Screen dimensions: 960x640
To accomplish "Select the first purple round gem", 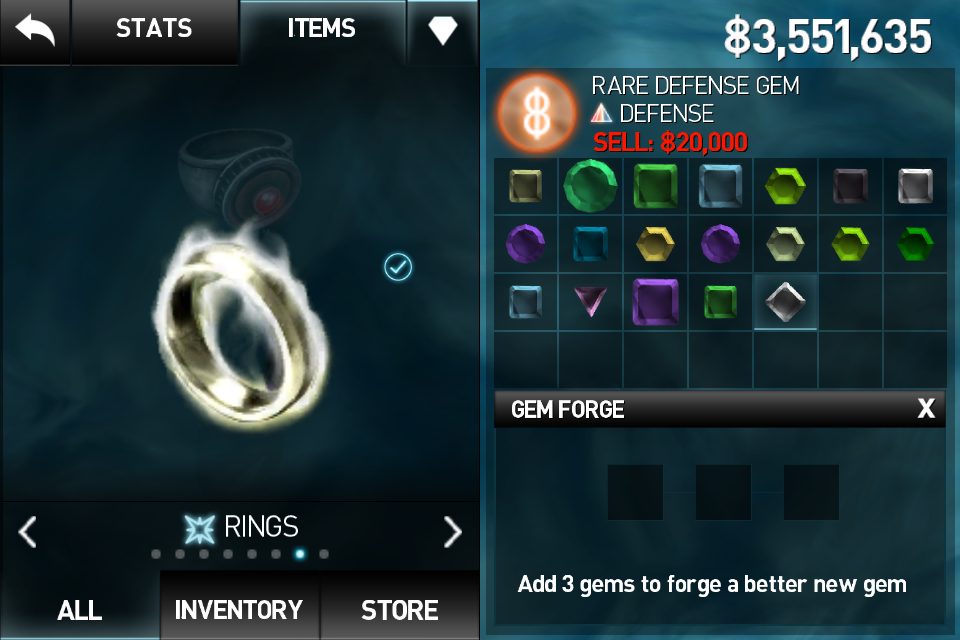I will pyautogui.click(x=525, y=244).
